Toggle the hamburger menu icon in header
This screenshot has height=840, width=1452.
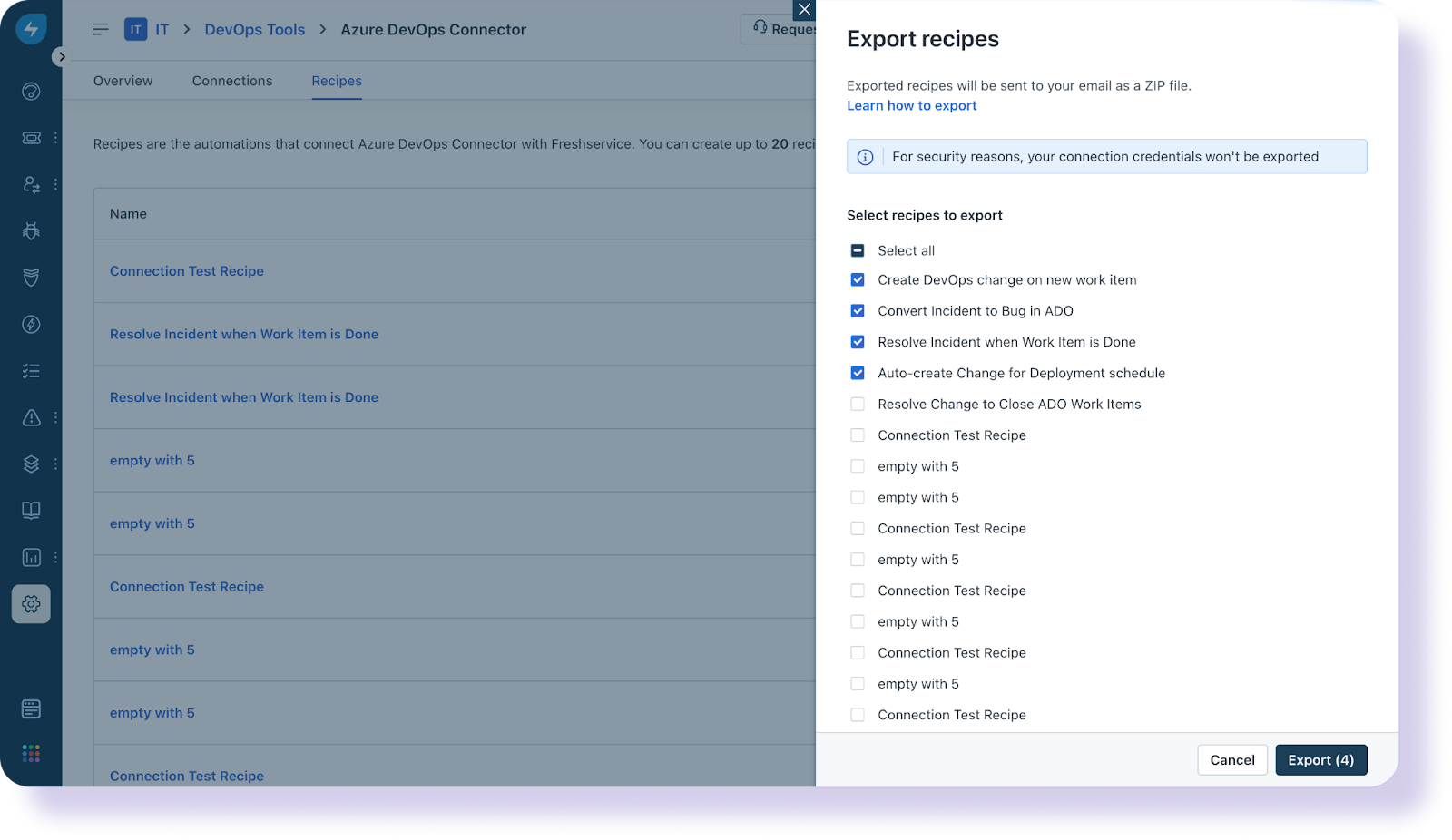101,29
